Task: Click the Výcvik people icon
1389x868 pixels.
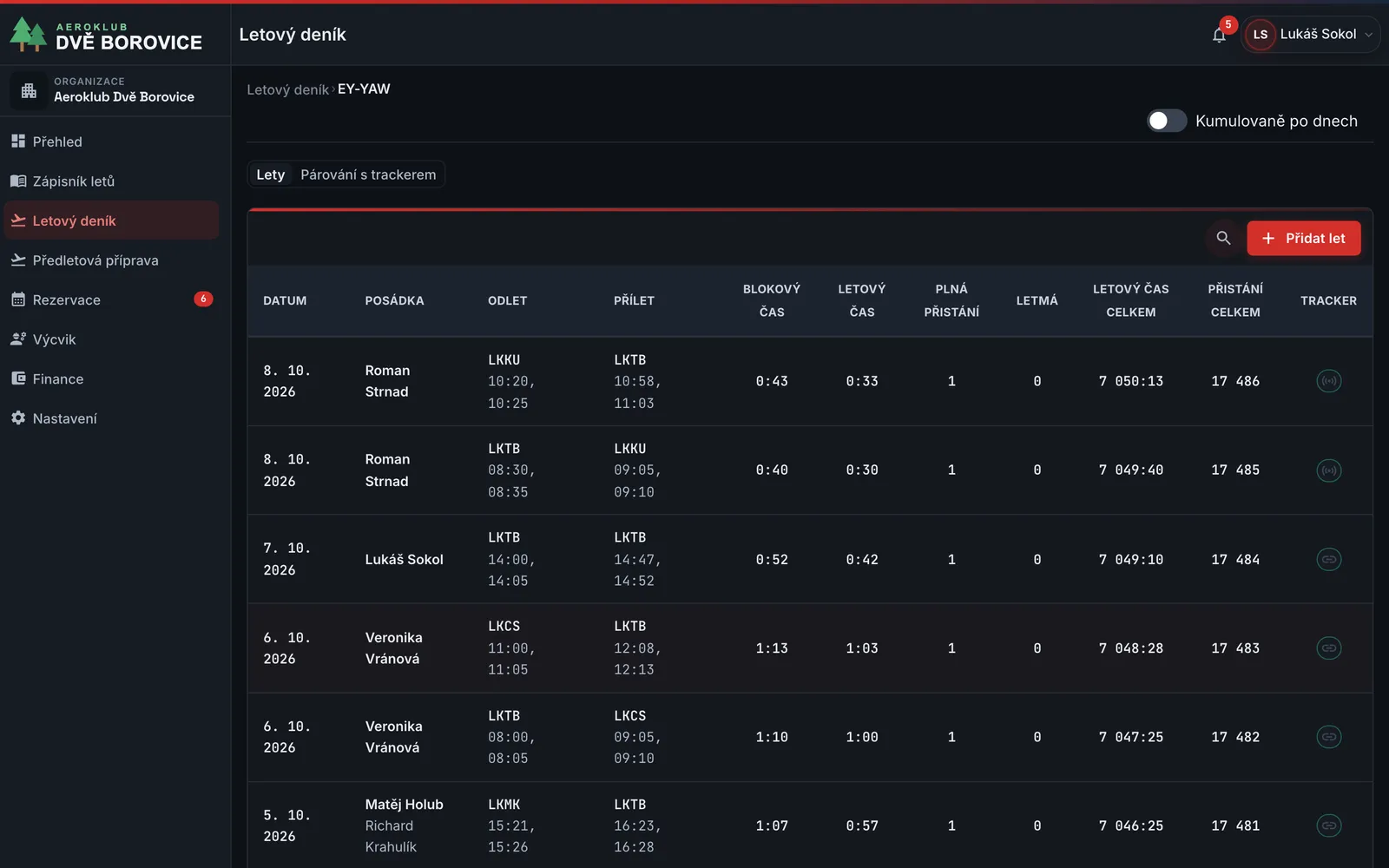Action: (18, 339)
